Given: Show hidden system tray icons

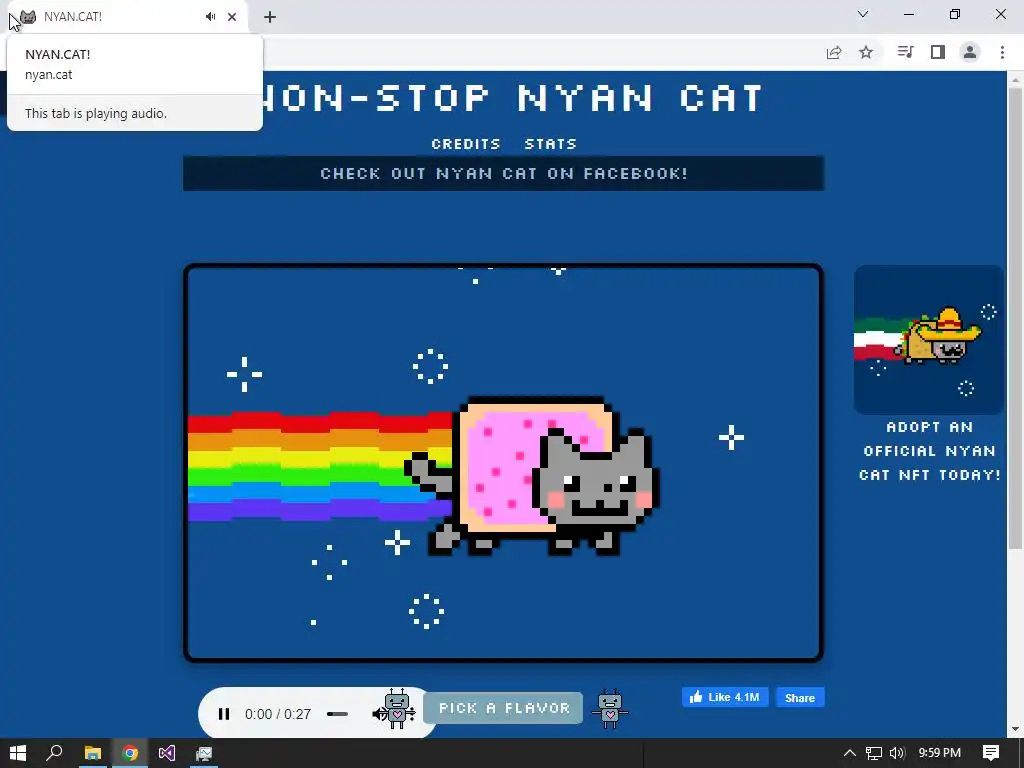Looking at the screenshot, I should [849, 753].
